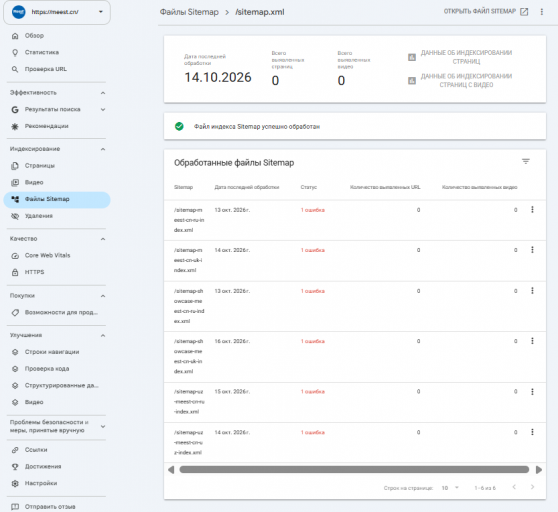Sort by Дата последней обработки column header

(247, 187)
